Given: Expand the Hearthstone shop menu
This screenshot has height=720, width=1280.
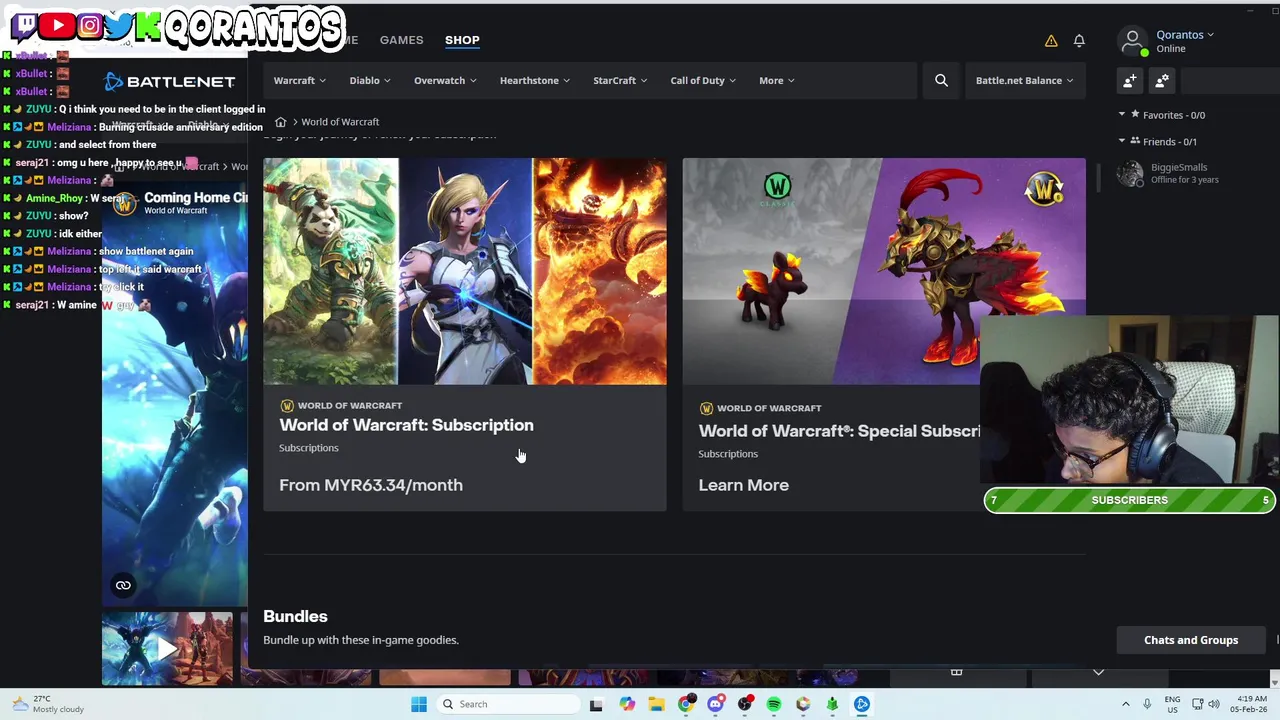Looking at the screenshot, I should 535,80.
